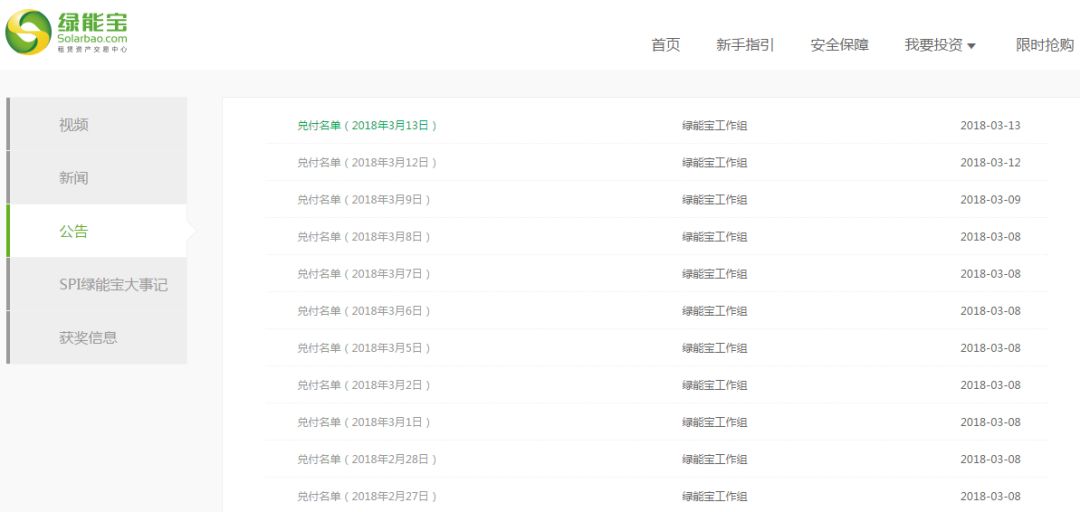Open 兑付名单 (2018年3月8日) announcement
This screenshot has height=512, width=1080.
coord(364,237)
